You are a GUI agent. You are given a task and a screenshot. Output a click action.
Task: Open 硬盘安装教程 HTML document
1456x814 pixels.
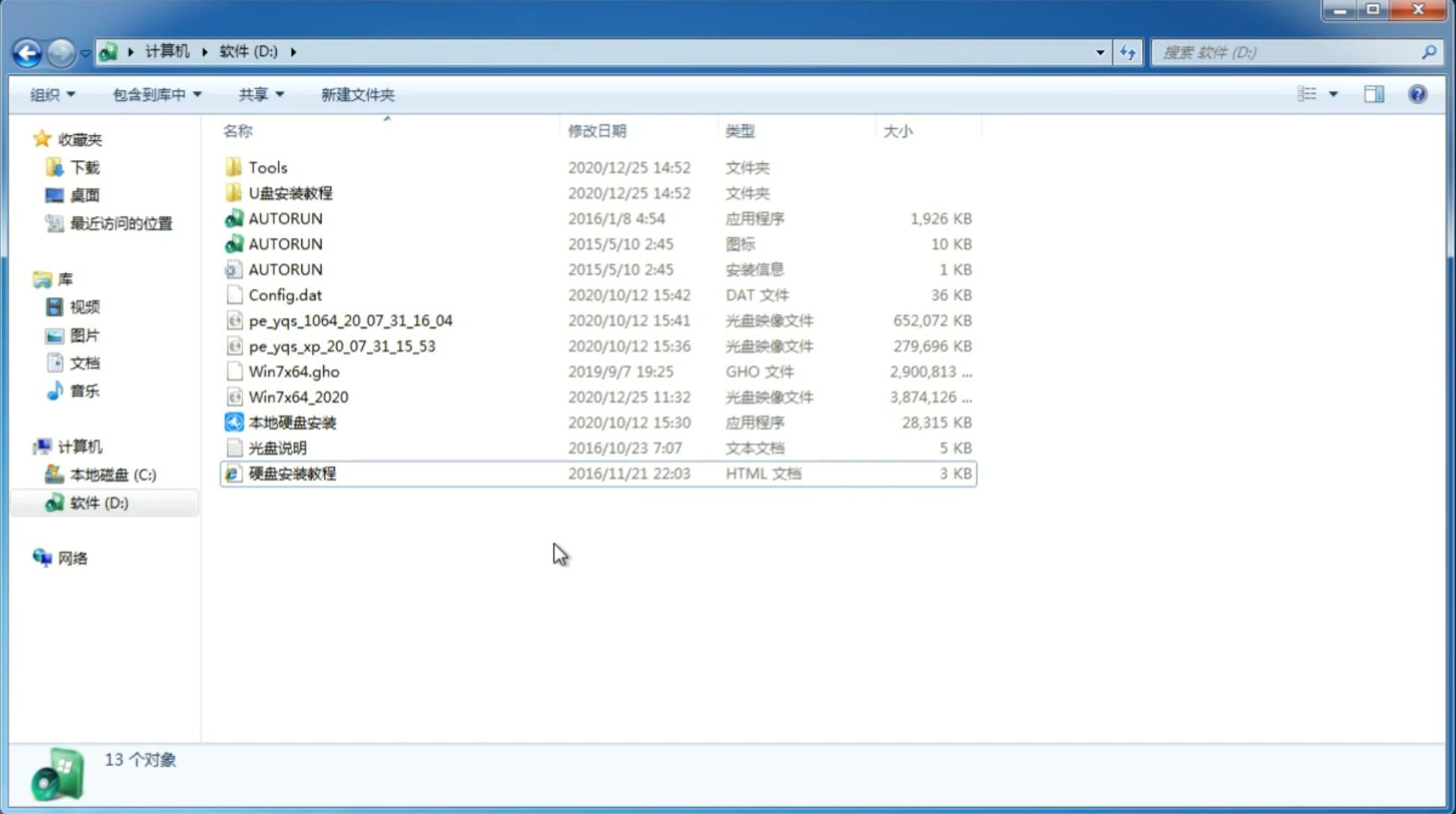(x=292, y=473)
